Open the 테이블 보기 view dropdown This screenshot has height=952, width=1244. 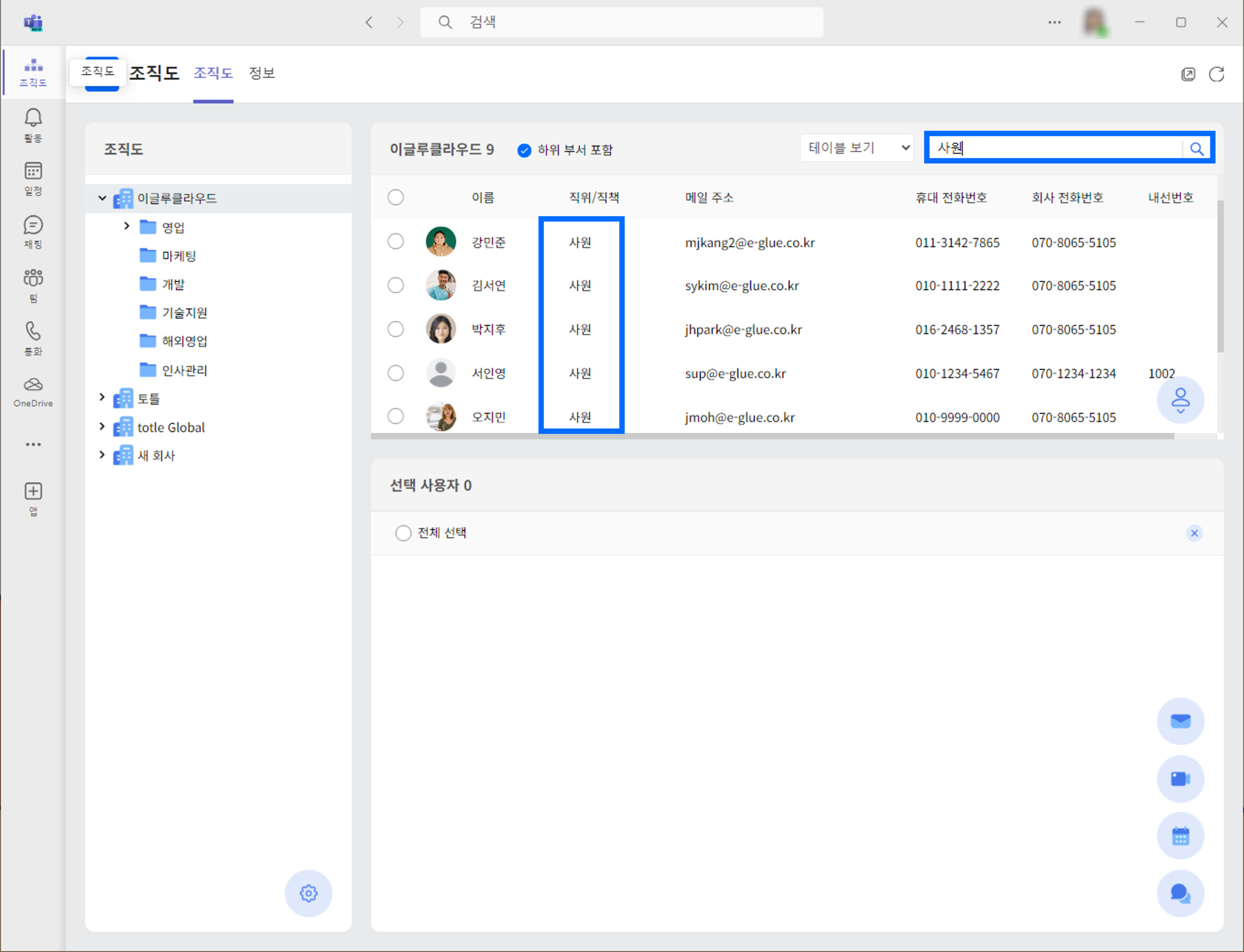[856, 148]
